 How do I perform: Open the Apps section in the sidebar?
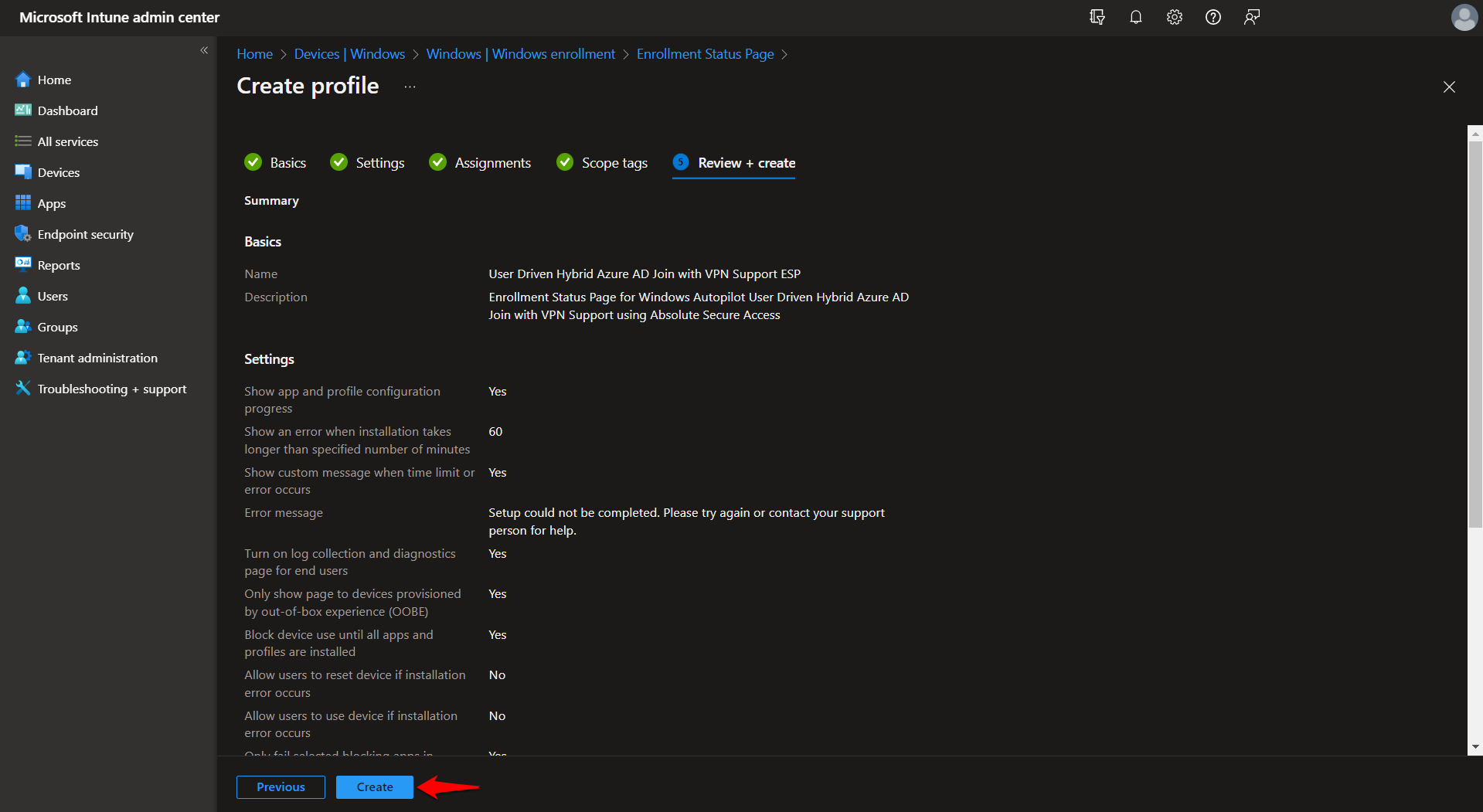tap(50, 203)
